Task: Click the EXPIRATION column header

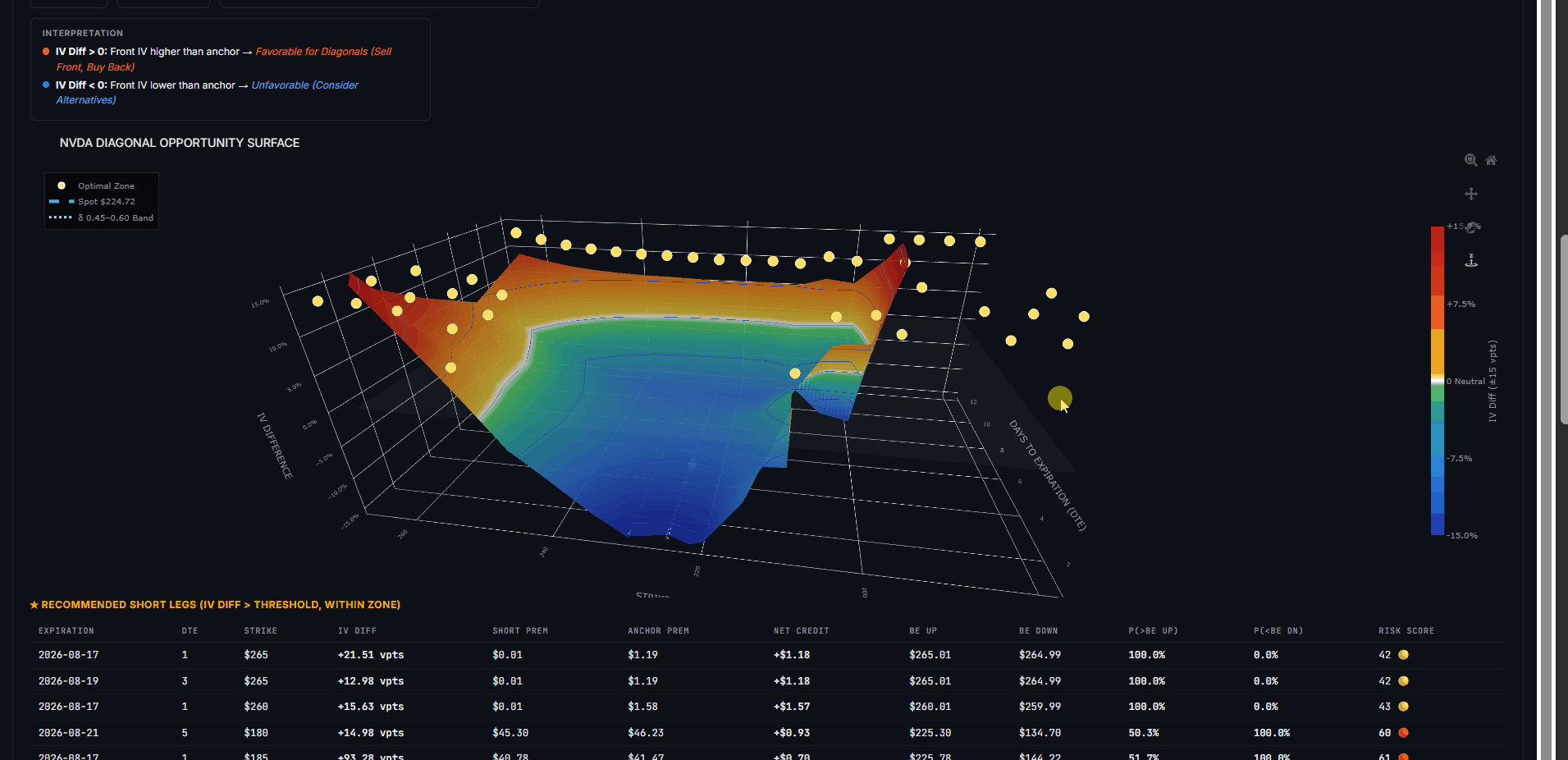Action: click(66, 631)
